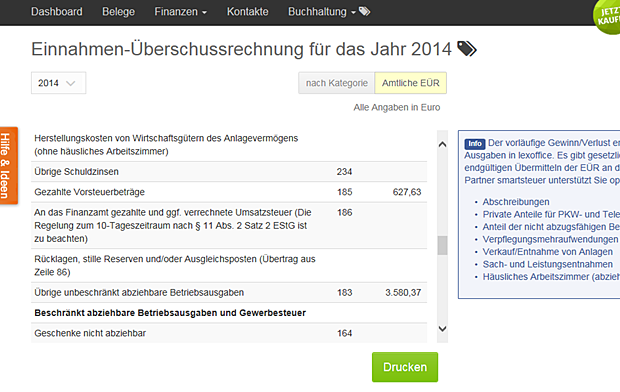Open the Verpflegungsmehraufwendungen link
Screen dimensions: 620x392
[550, 239]
